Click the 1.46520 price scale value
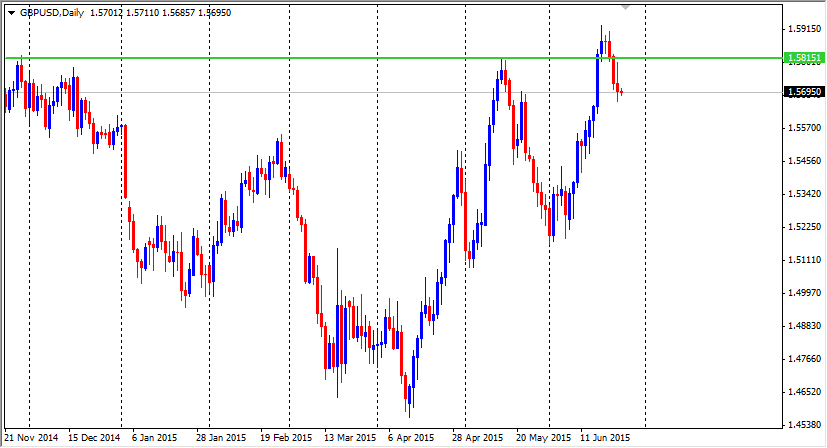 click(805, 392)
